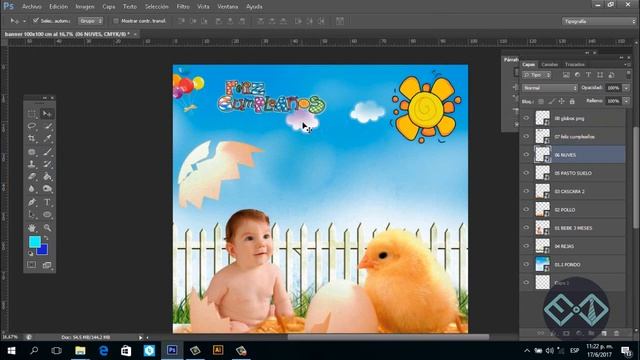
Task: Select the Rectangular Marquee tool
Action: pyautogui.click(x=32, y=114)
